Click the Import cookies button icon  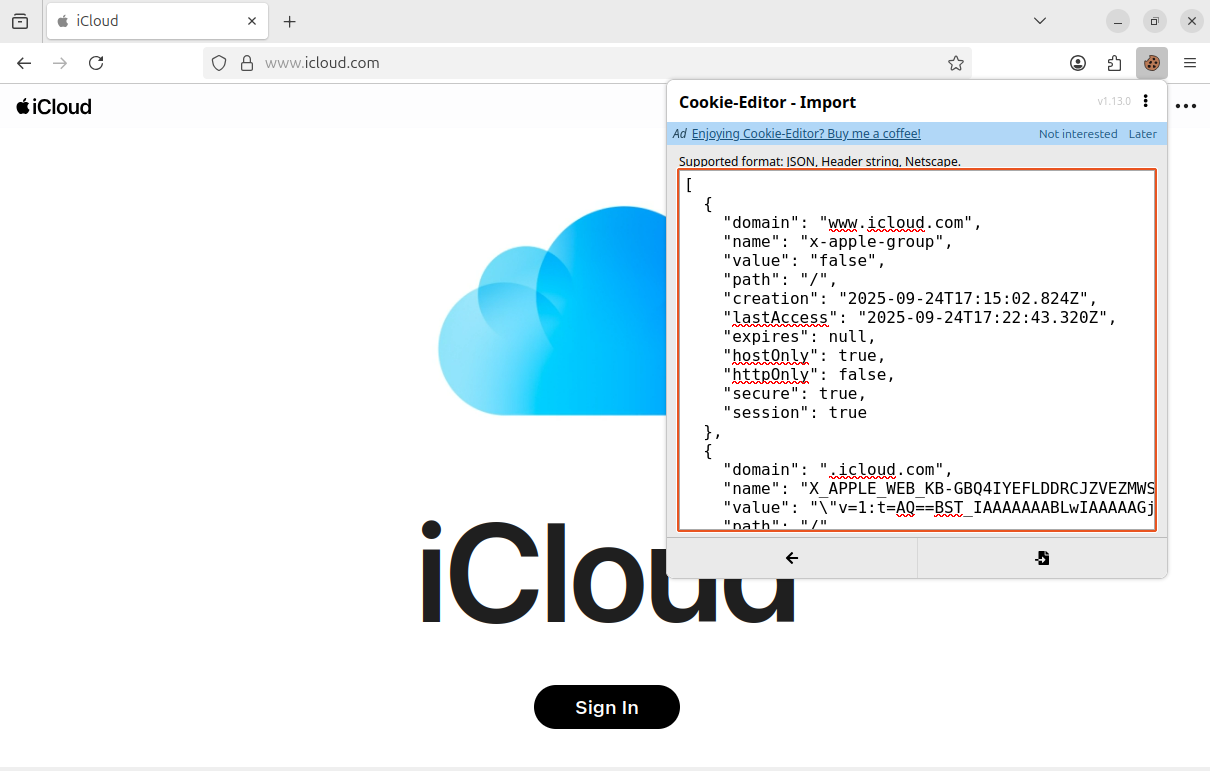tap(1042, 558)
